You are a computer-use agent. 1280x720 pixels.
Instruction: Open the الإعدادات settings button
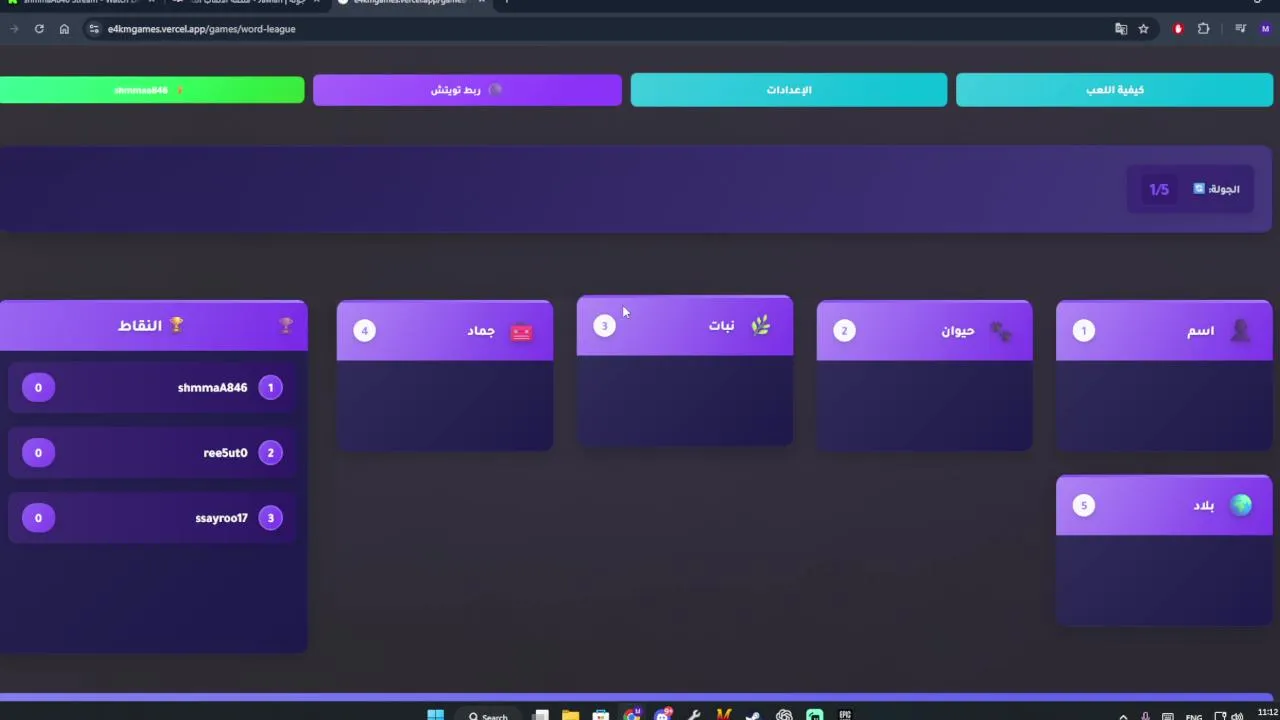789,90
